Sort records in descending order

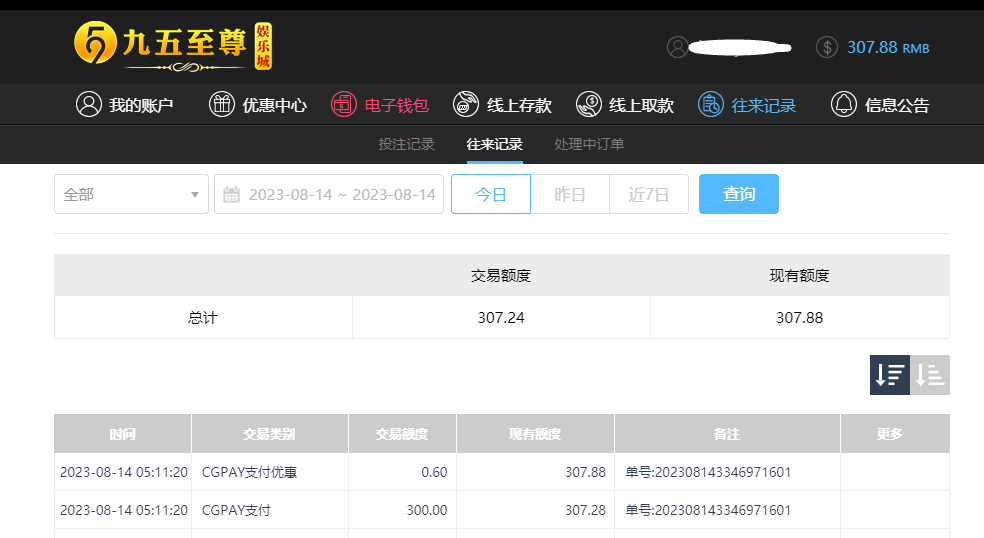coord(889,375)
